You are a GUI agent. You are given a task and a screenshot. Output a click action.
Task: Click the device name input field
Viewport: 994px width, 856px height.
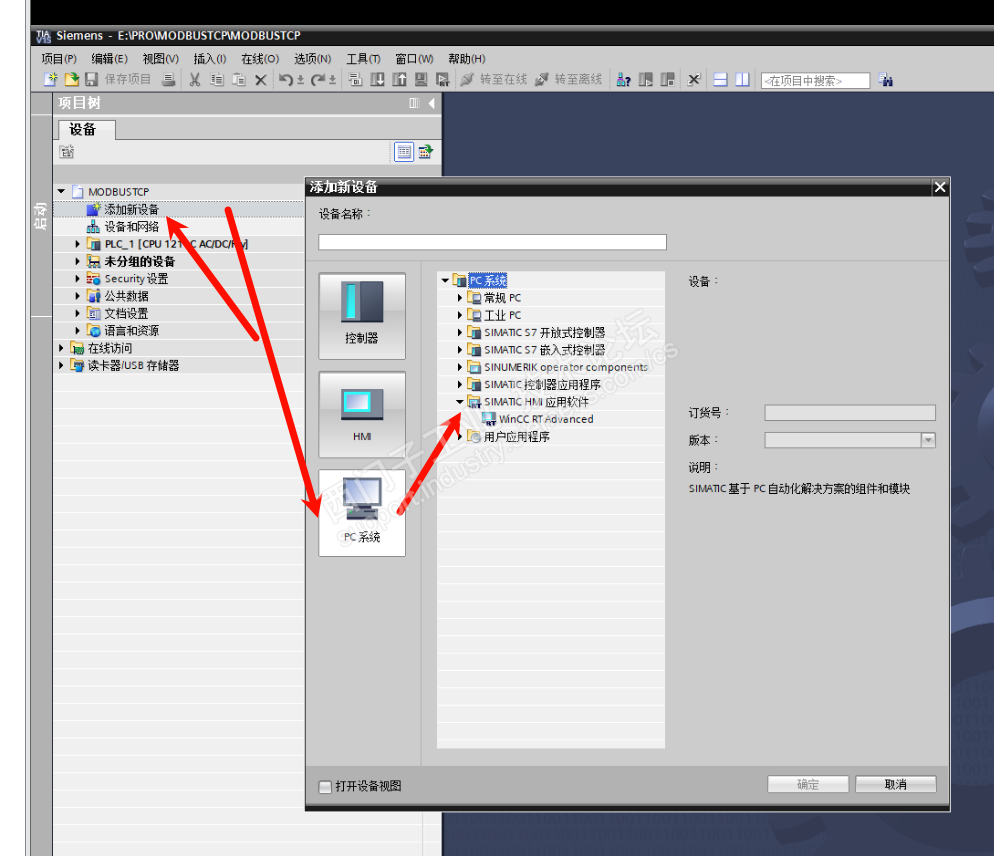[492, 242]
